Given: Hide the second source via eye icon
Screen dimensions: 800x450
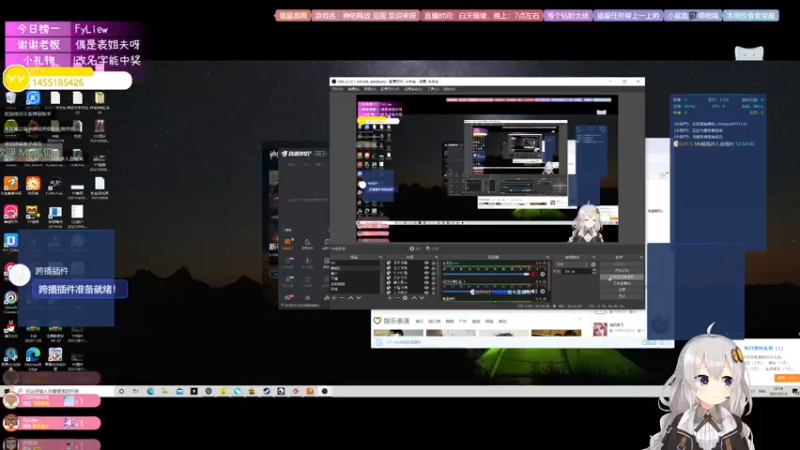Looking at the screenshot, I should click(x=427, y=268).
